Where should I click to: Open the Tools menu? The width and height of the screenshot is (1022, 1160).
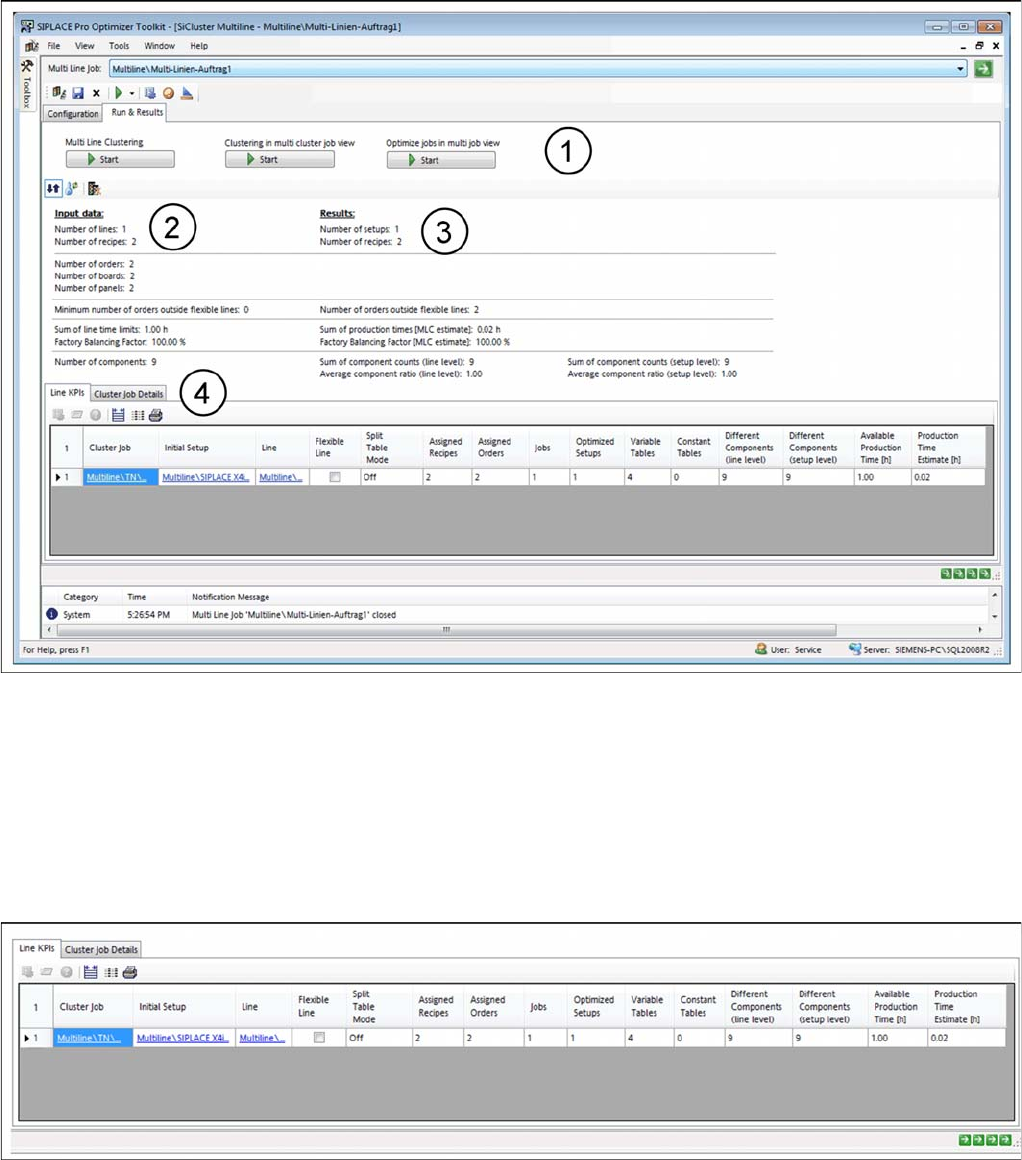click(x=119, y=46)
